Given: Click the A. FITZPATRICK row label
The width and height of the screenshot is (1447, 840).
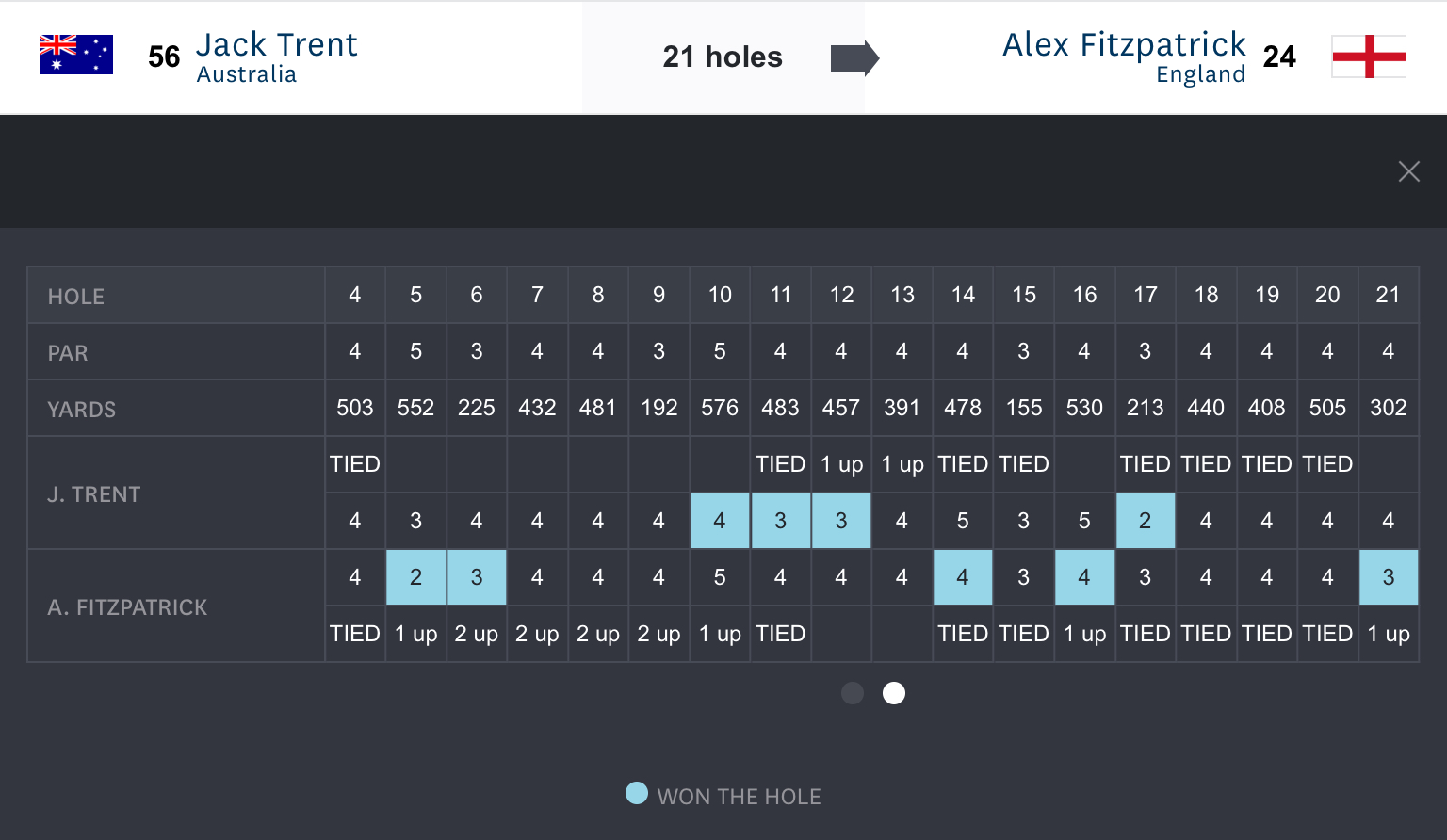Looking at the screenshot, I should pyautogui.click(x=127, y=607).
